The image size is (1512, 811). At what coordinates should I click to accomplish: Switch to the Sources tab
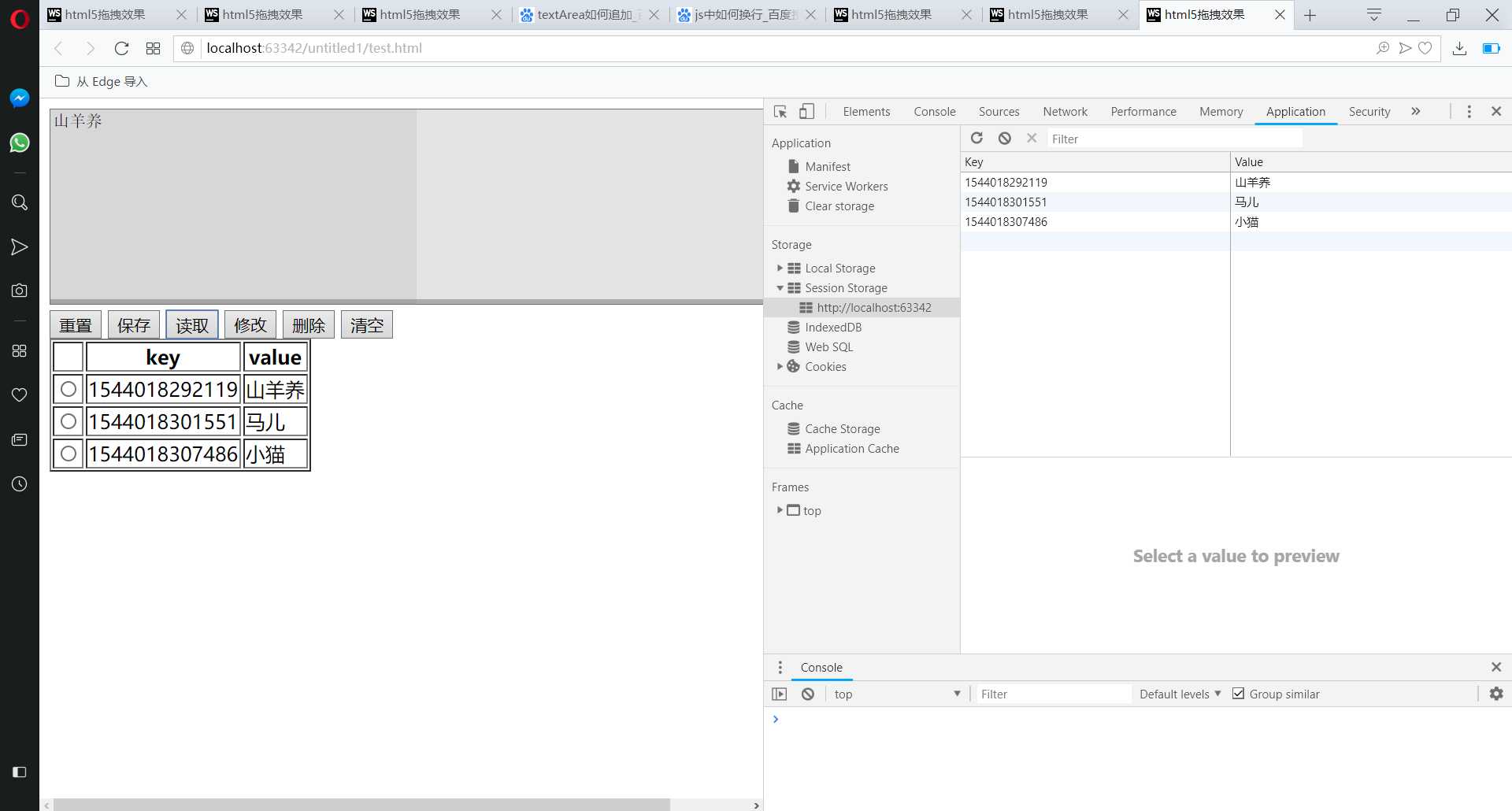[x=999, y=112]
